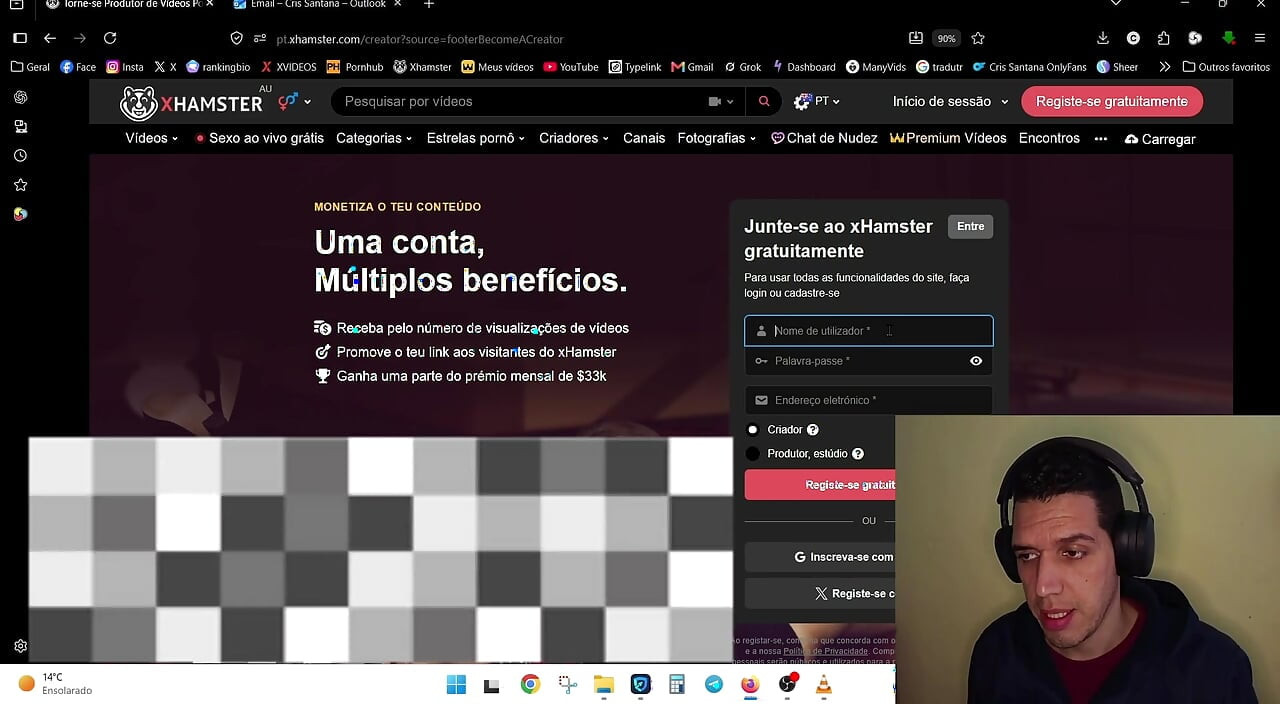The width and height of the screenshot is (1280, 704).
Task: Select the Produtor, estúdio radio option
Action: click(753, 454)
